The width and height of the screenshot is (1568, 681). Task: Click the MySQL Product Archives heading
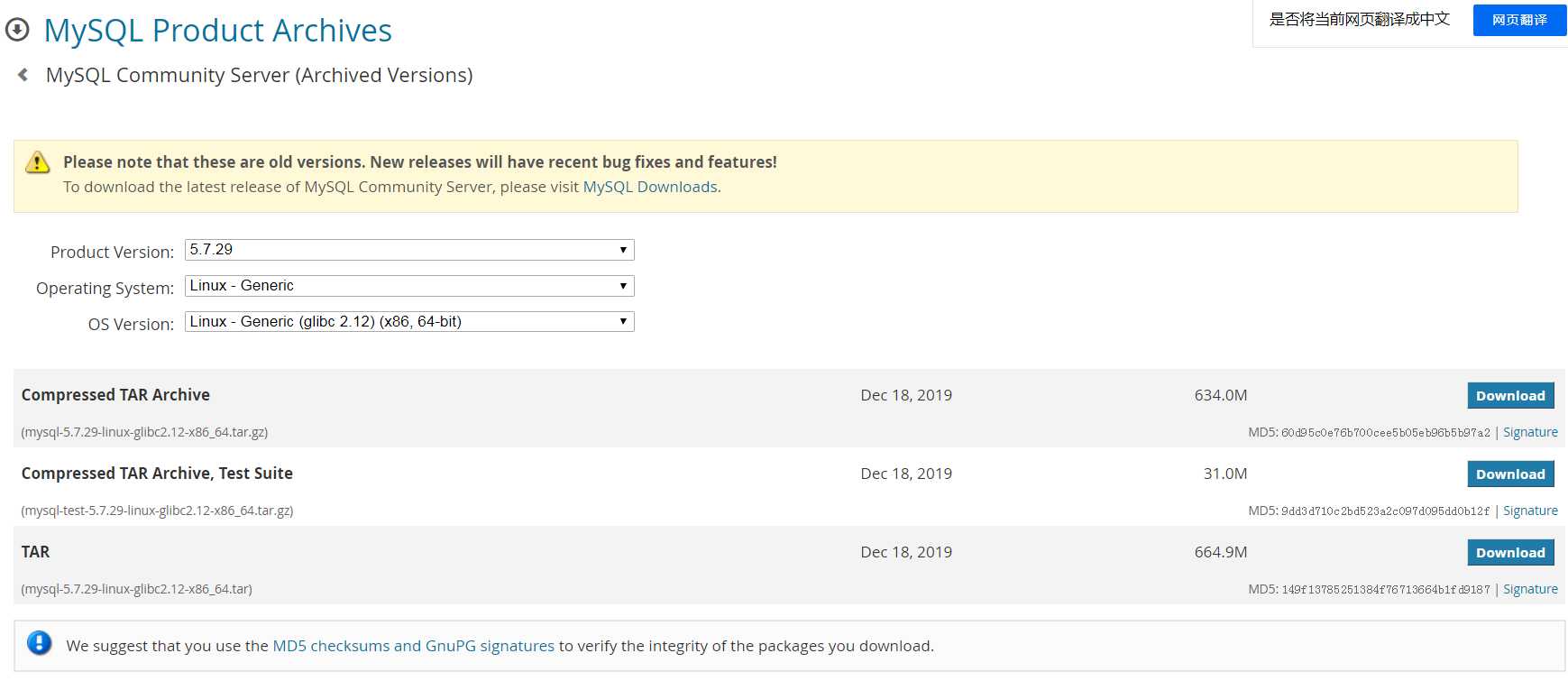(218, 31)
